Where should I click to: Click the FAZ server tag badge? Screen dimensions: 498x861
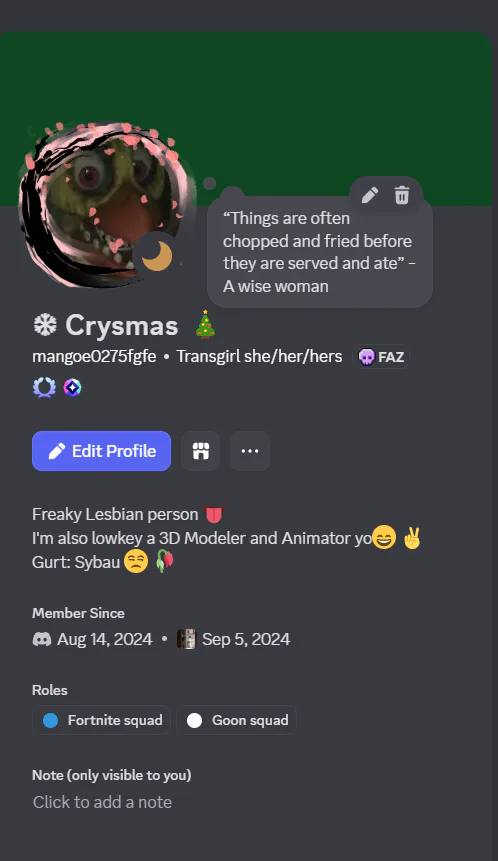(381, 357)
